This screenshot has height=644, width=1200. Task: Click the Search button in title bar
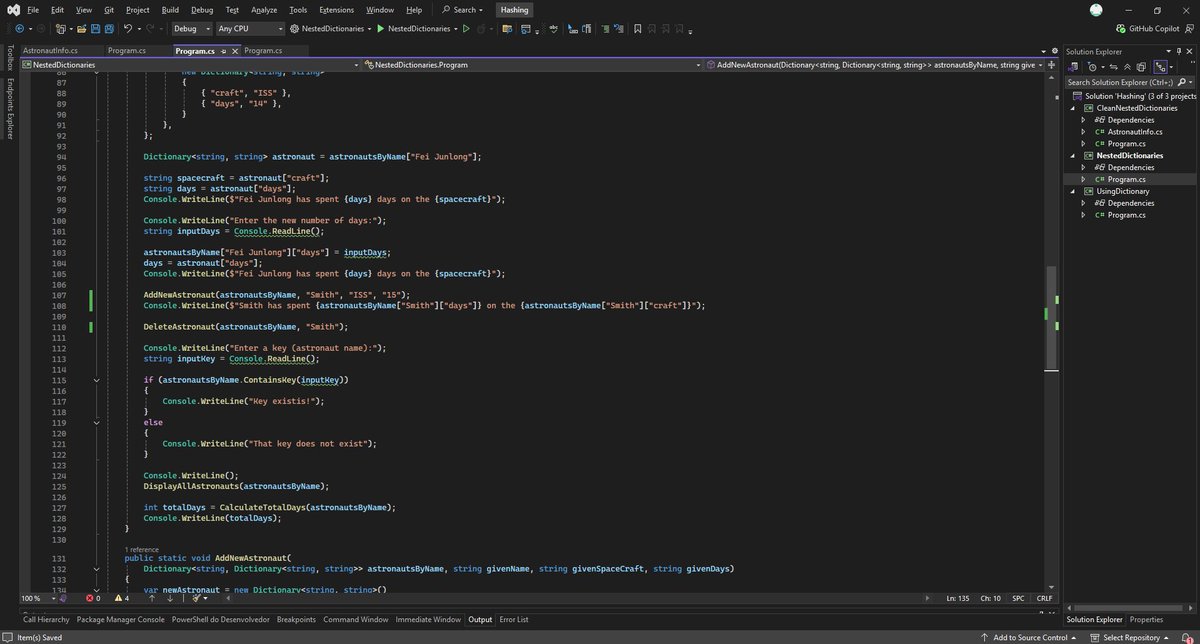(464, 9)
